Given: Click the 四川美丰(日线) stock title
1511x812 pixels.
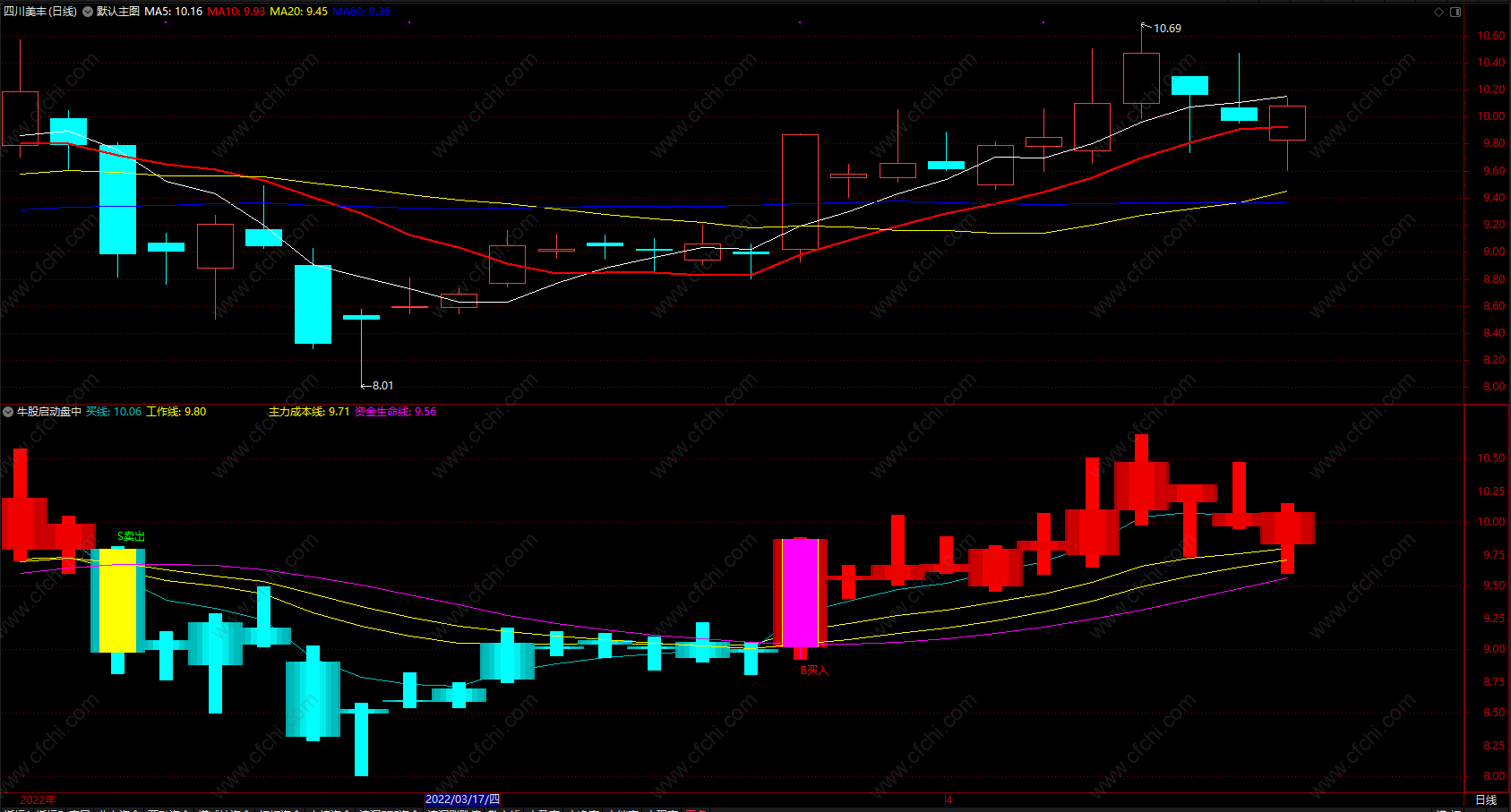Looking at the screenshot, I should [40, 12].
